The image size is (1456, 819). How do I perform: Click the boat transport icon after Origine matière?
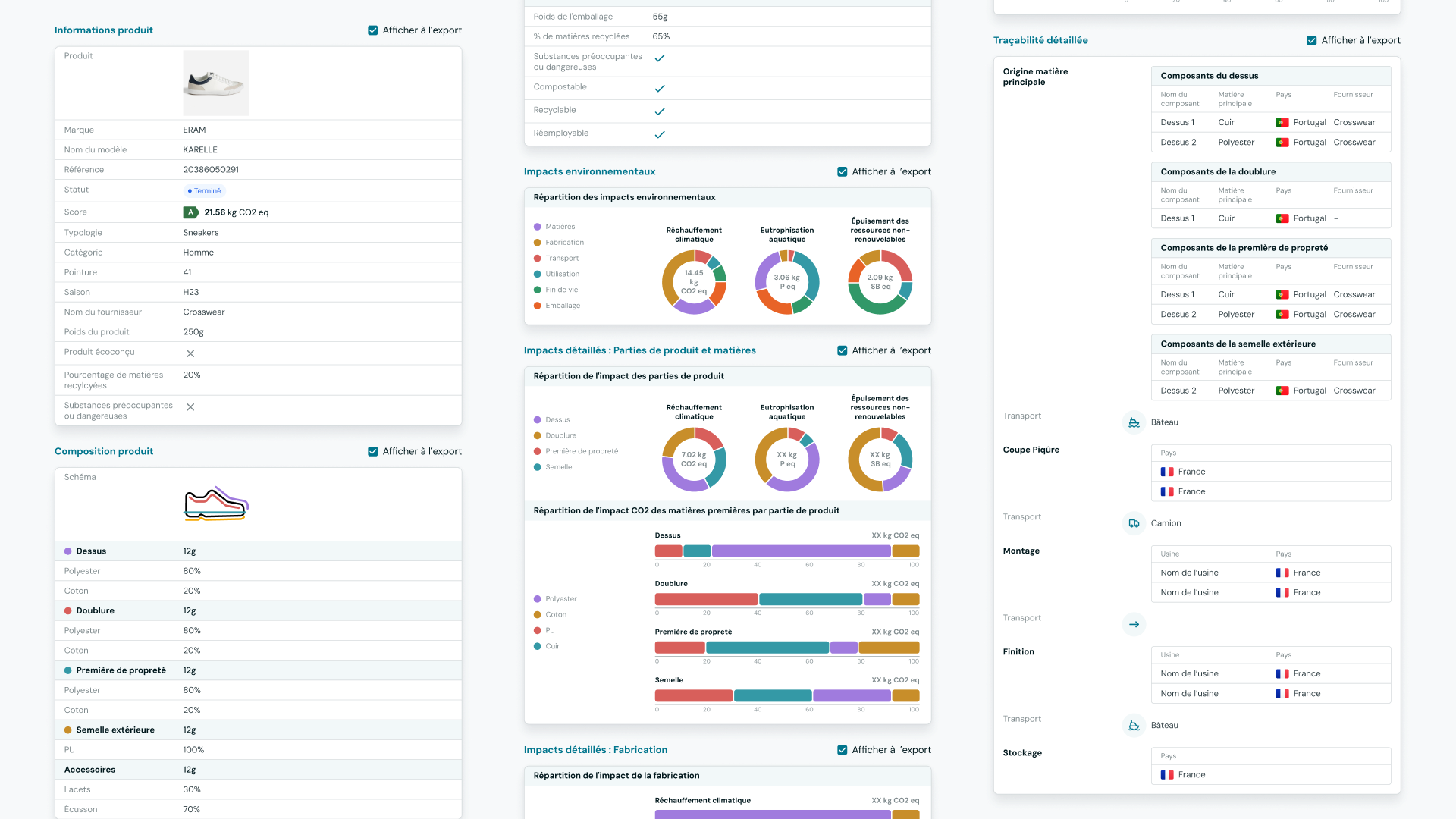coord(1134,422)
